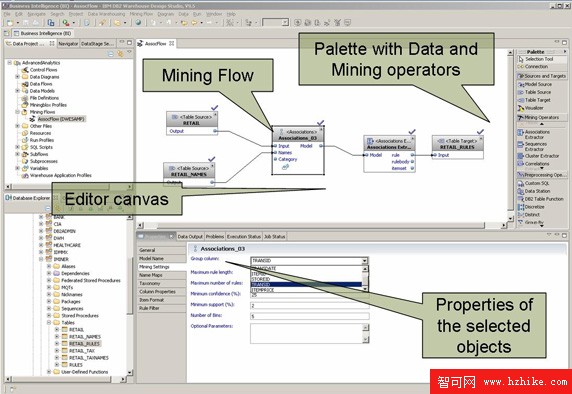The height and width of the screenshot is (394, 572).
Task: Collapse the Tables folder in Database Explorer
Action: [49, 323]
